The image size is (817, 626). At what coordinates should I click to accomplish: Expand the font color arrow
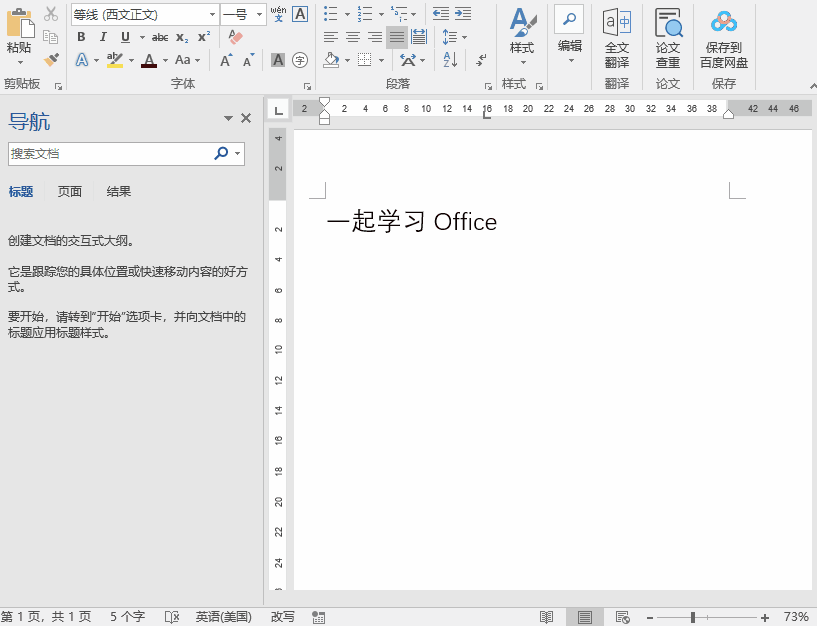pos(165,60)
